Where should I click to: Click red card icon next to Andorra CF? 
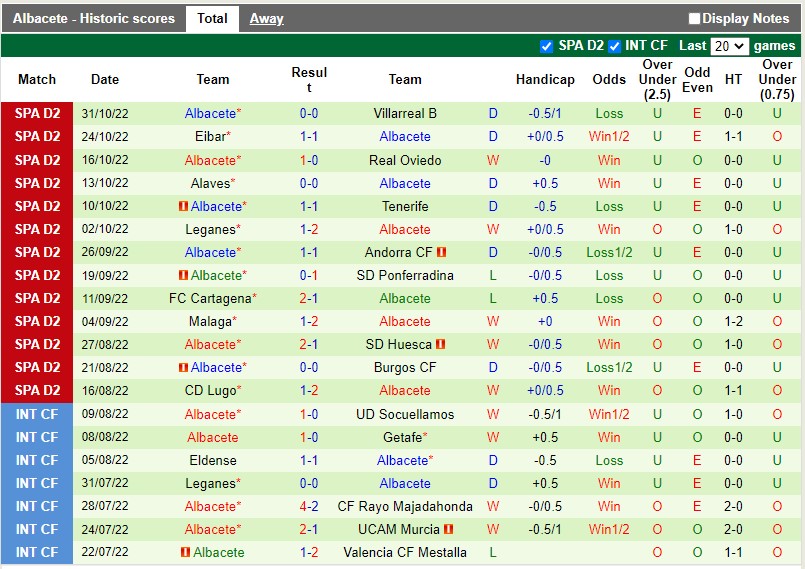point(442,252)
